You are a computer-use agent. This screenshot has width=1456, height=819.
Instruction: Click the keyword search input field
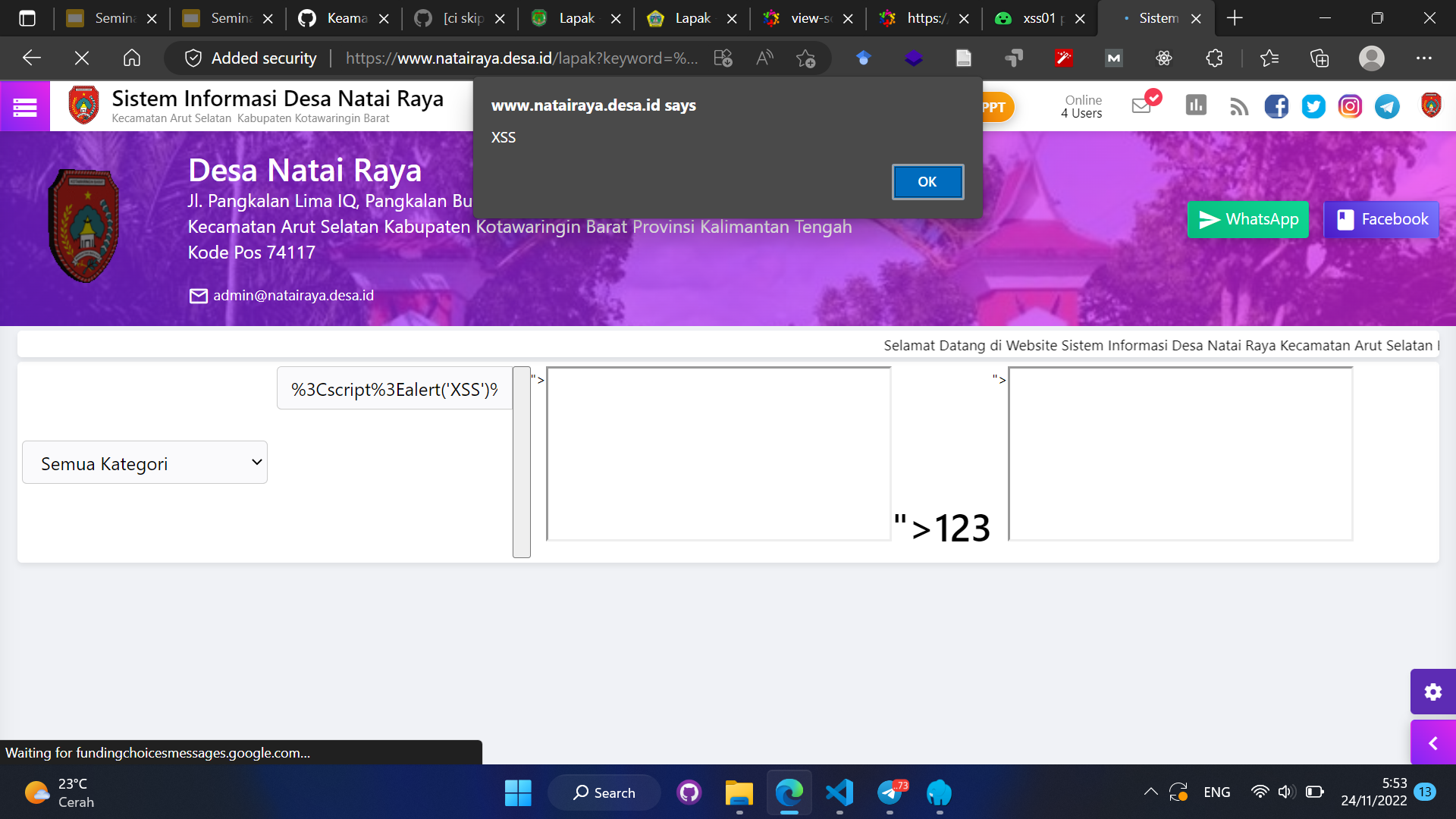pos(394,388)
